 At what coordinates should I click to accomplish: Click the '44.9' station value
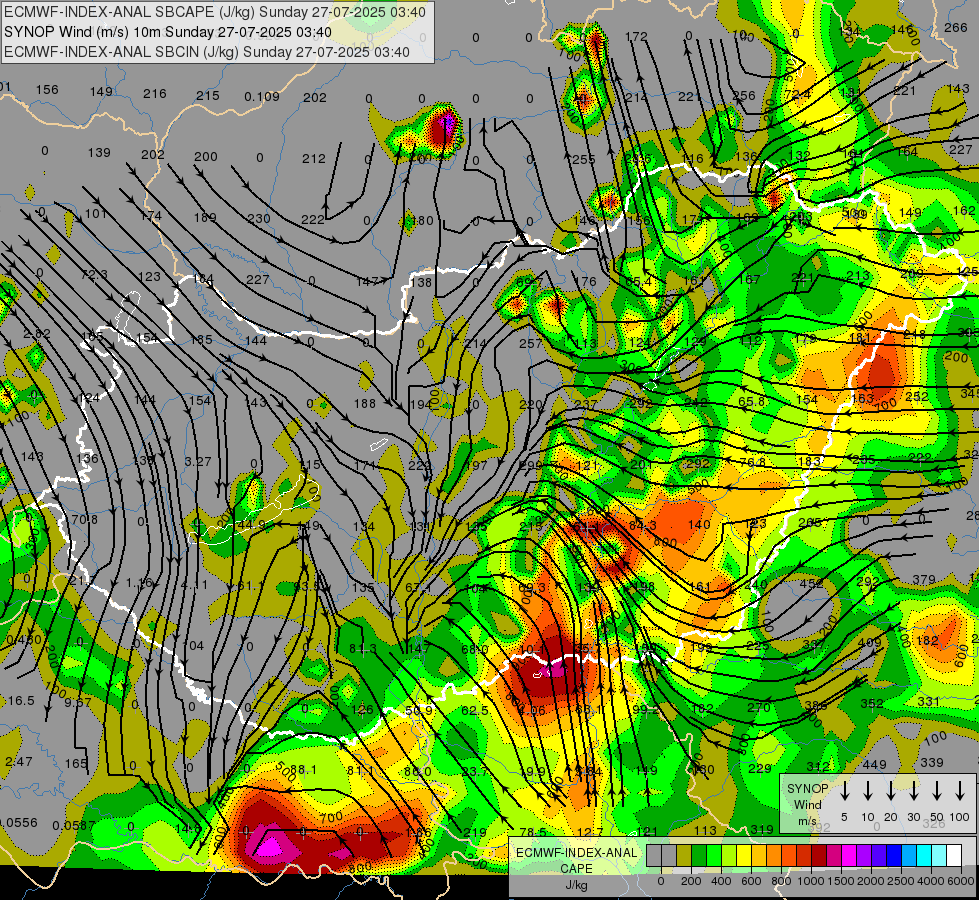coord(252,525)
